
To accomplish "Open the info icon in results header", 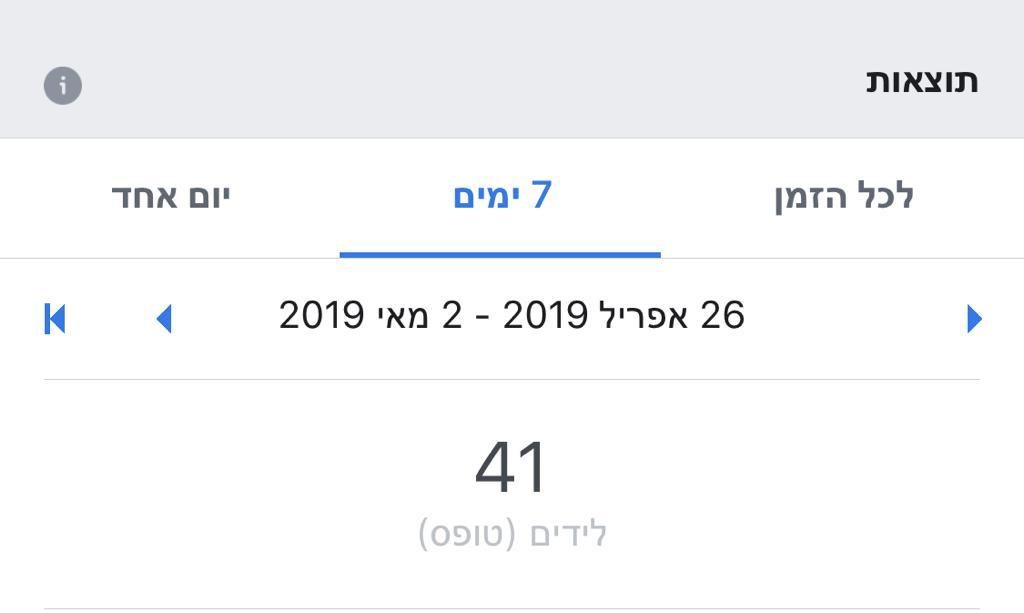I will click(63, 86).
